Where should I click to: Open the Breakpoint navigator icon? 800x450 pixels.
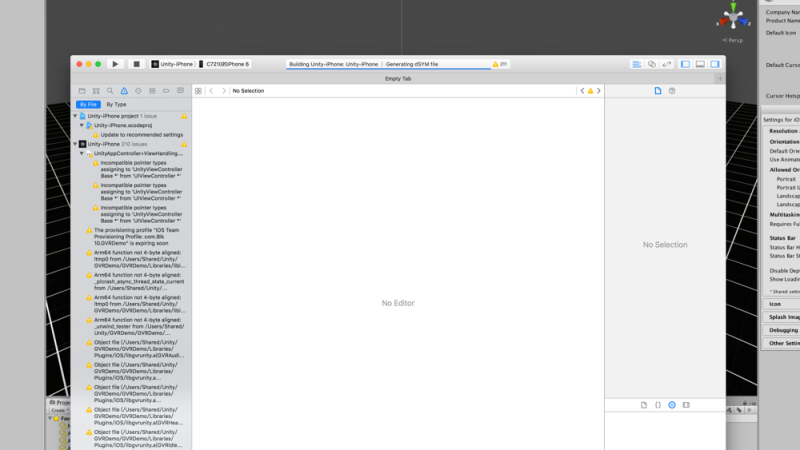[166, 91]
